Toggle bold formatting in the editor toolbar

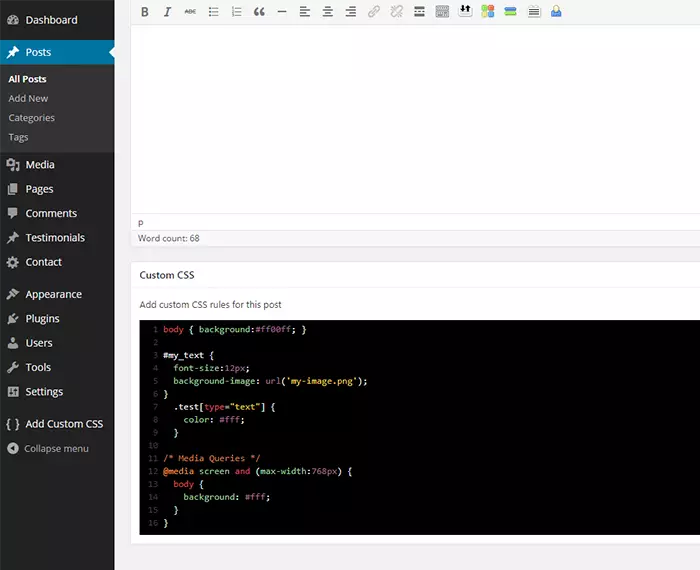[145, 12]
